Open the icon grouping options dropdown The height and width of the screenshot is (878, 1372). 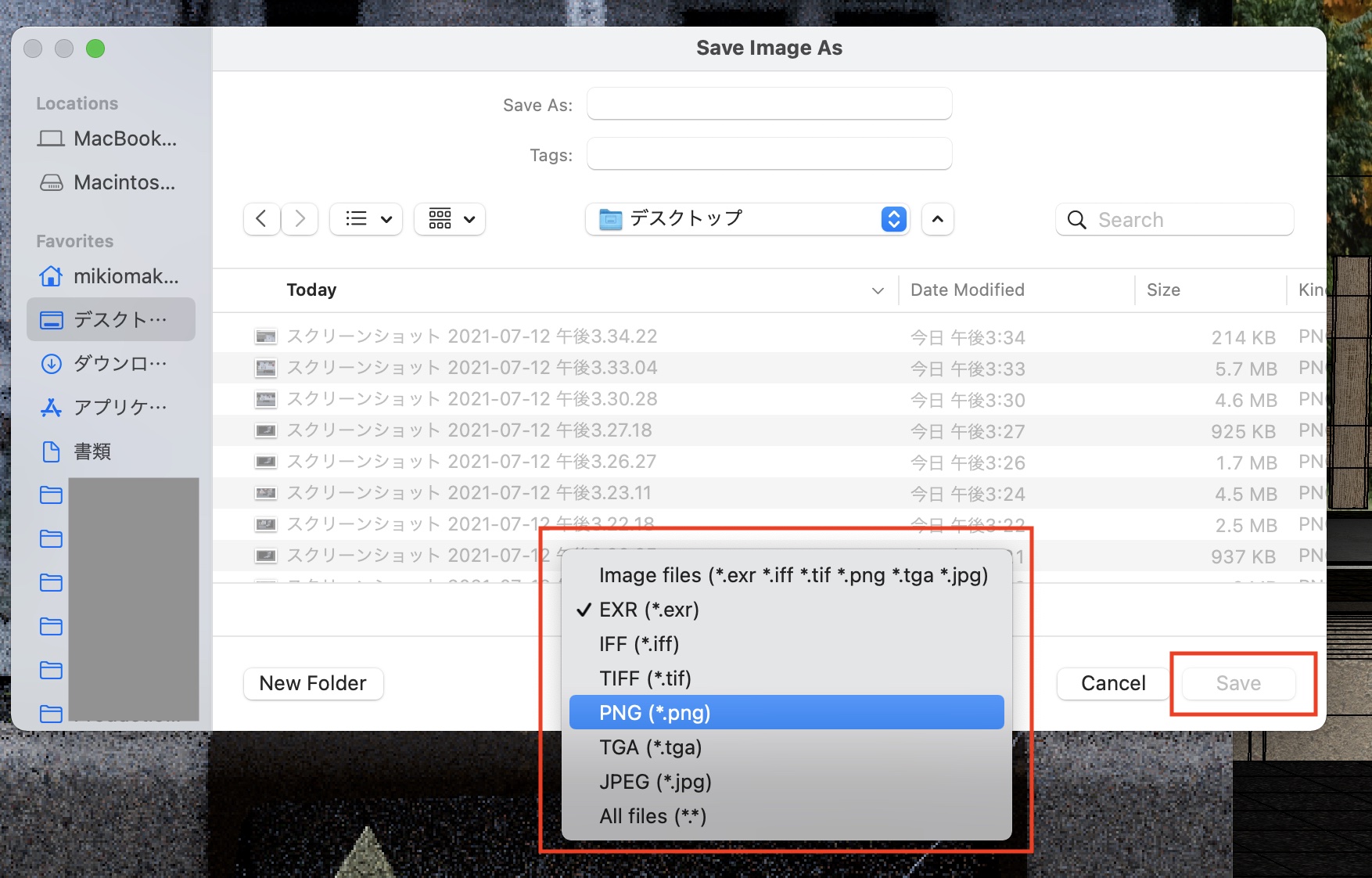coord(450,219)
